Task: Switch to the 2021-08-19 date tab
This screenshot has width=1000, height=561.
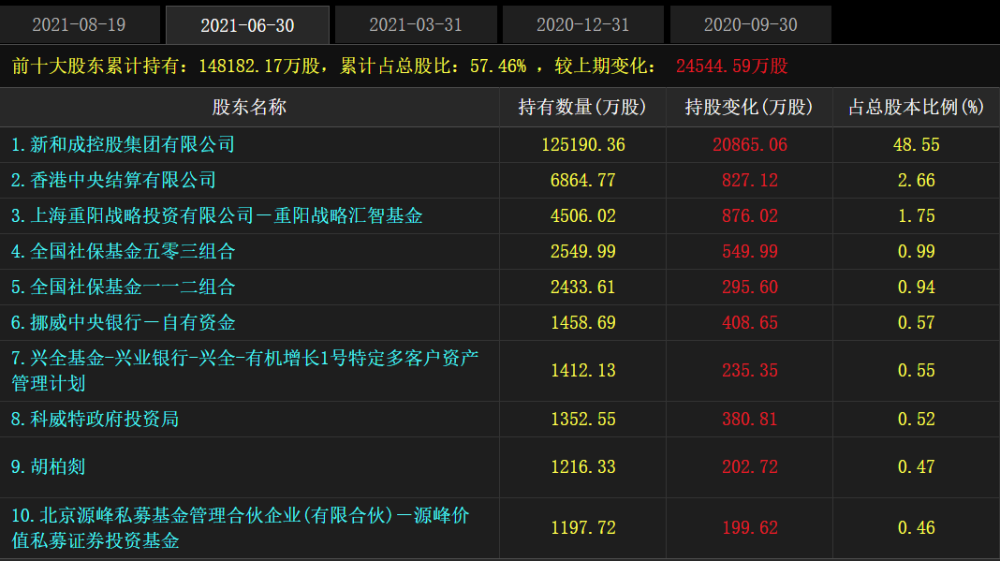Action: pyautogui.click(x=79, y=25)
